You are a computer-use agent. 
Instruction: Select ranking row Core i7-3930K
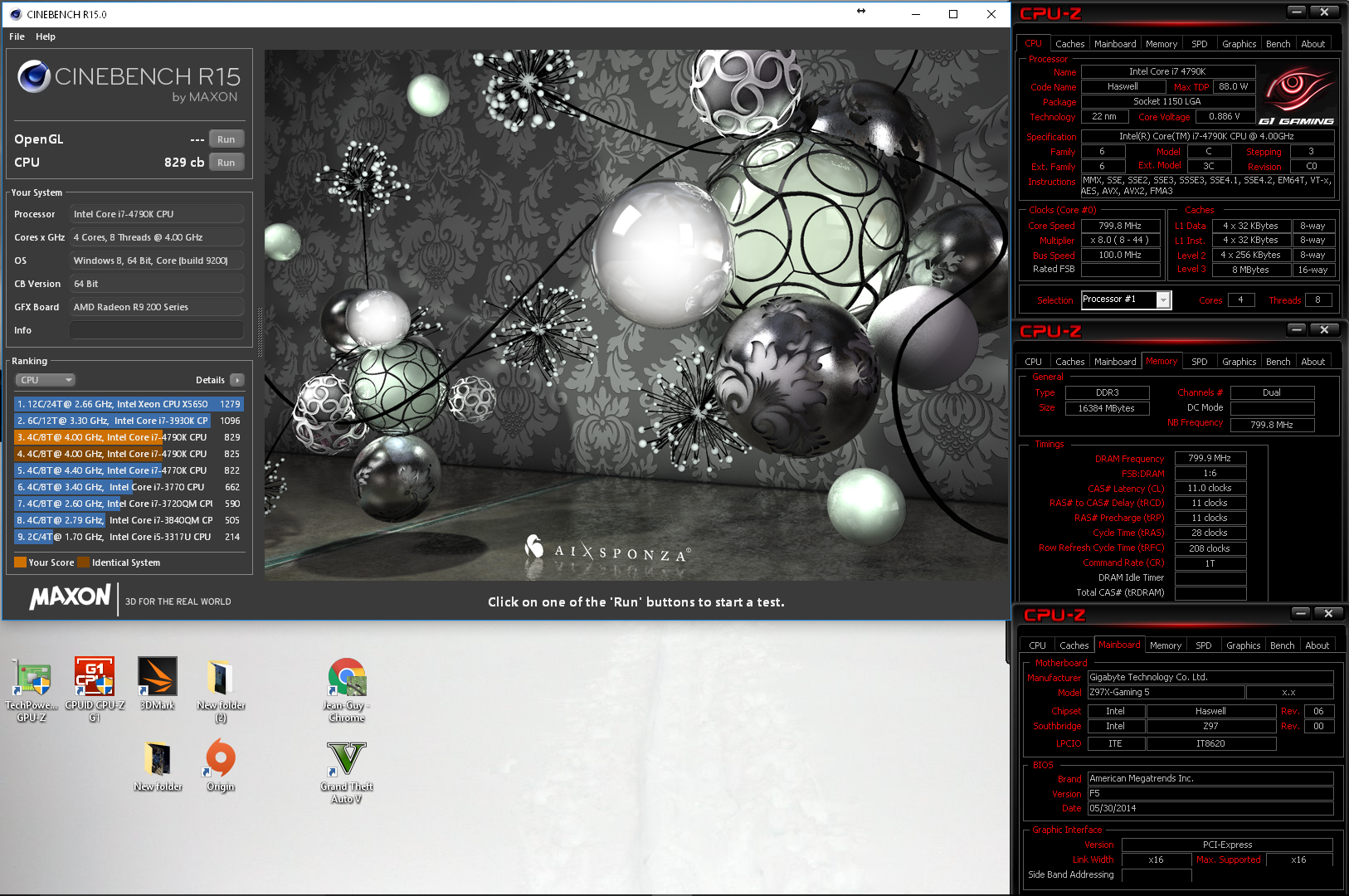129,421
